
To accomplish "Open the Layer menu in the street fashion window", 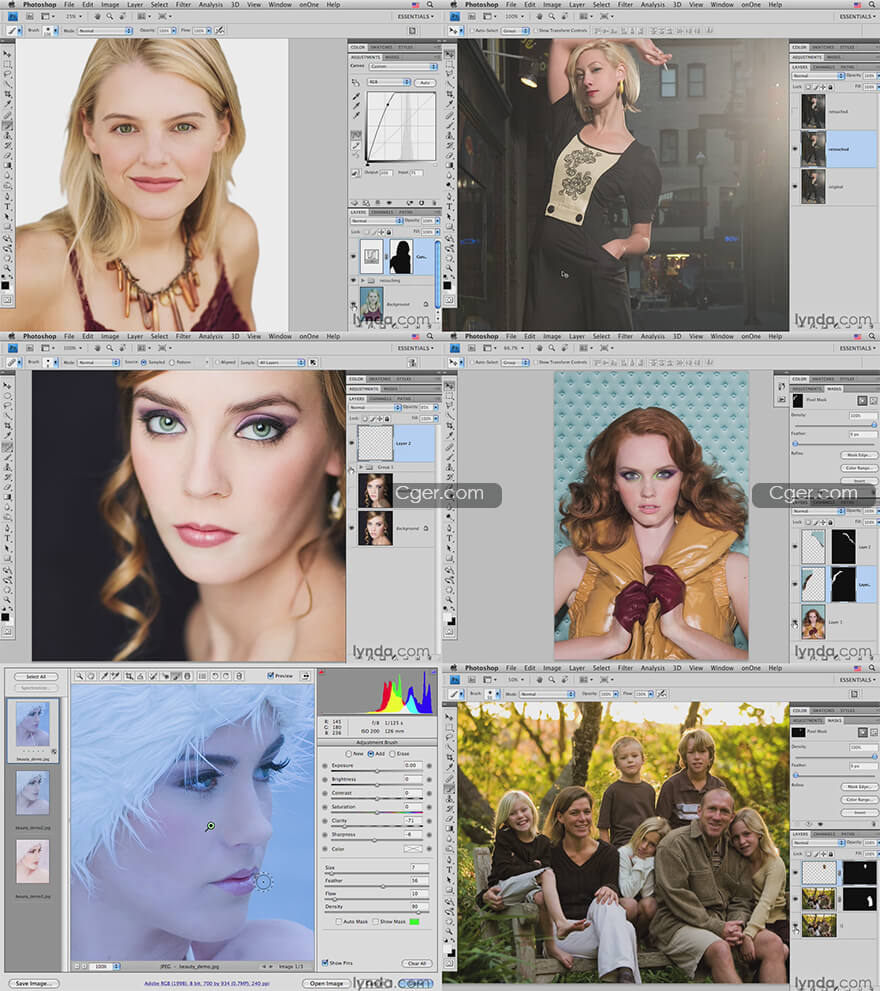I will point(577,4).
